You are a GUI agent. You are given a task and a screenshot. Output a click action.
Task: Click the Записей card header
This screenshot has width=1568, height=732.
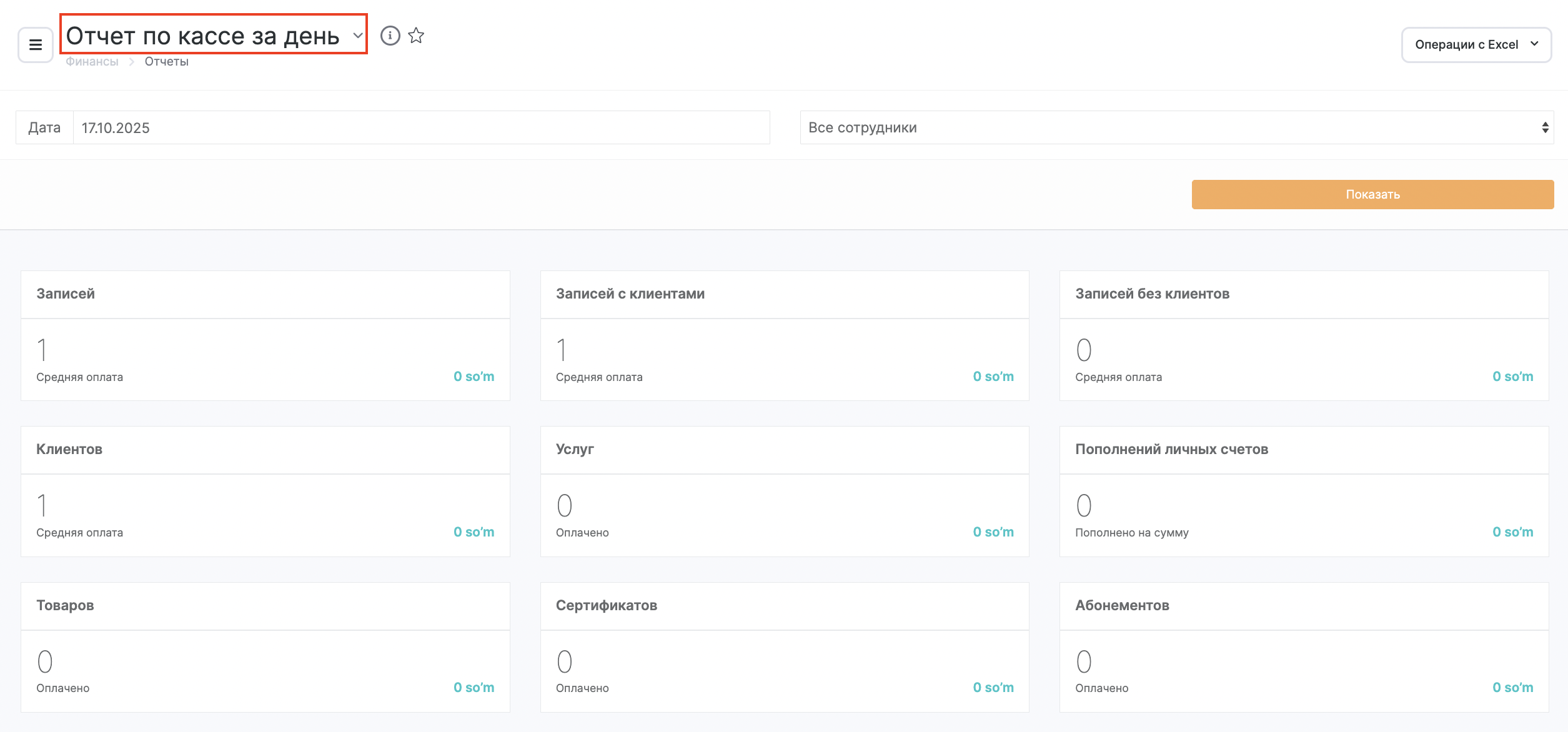tap(265, 294)
